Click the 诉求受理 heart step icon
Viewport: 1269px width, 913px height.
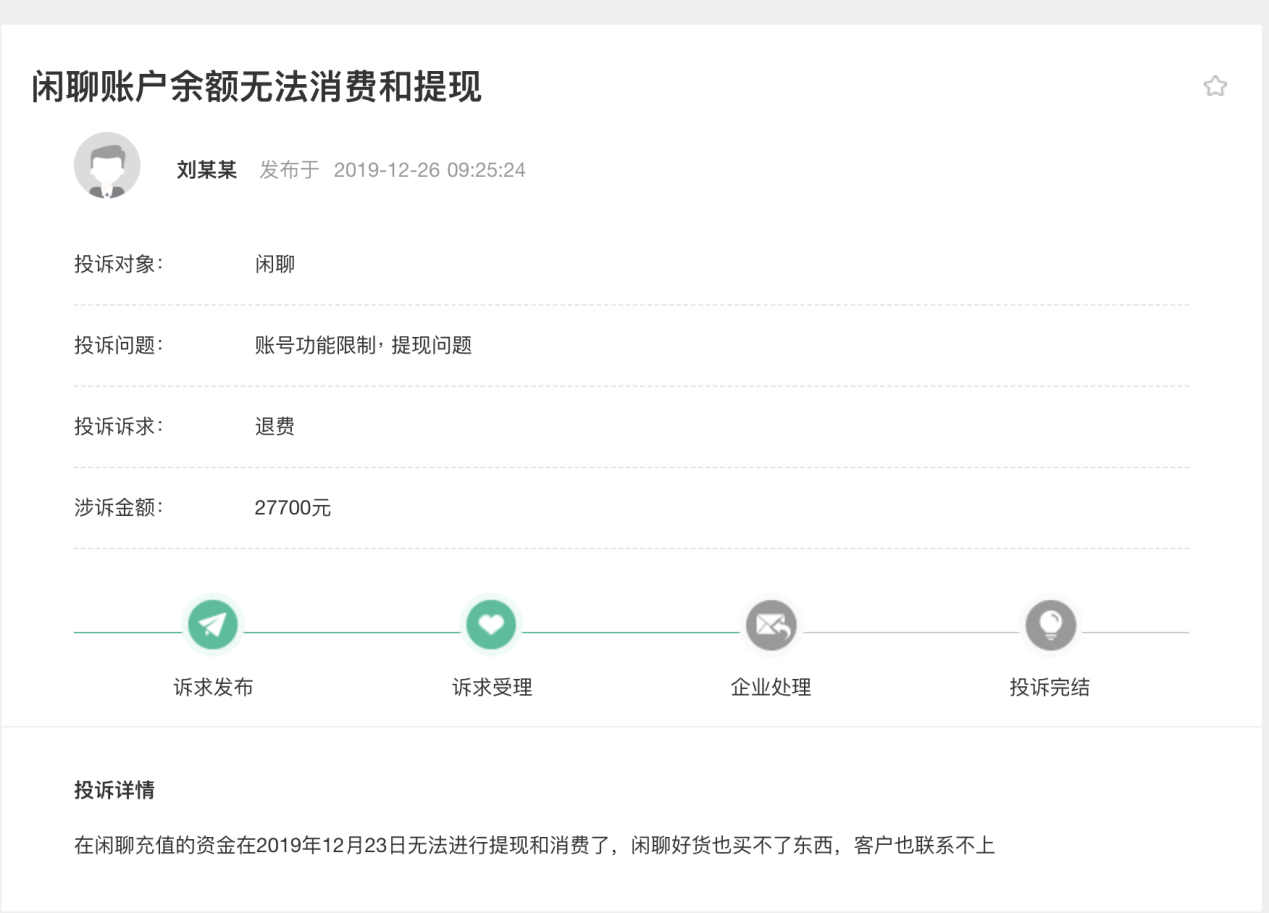pos(491,625)
